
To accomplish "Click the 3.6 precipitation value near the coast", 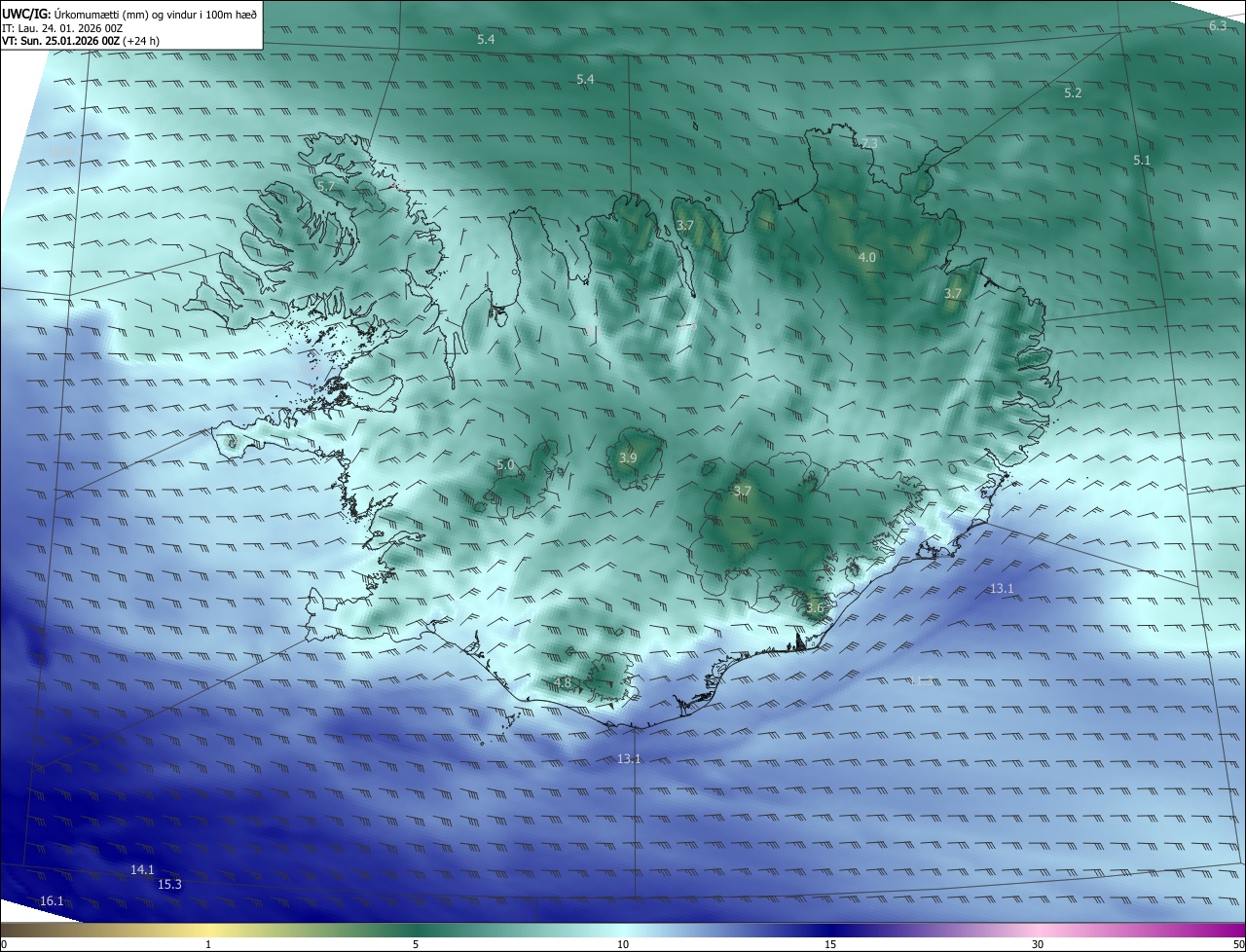I will click(x=815, y=607).
